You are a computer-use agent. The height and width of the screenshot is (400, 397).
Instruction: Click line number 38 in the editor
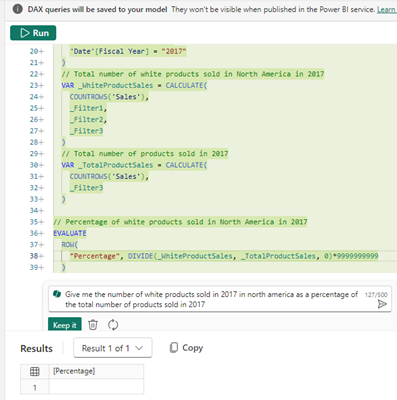[34, 256]
